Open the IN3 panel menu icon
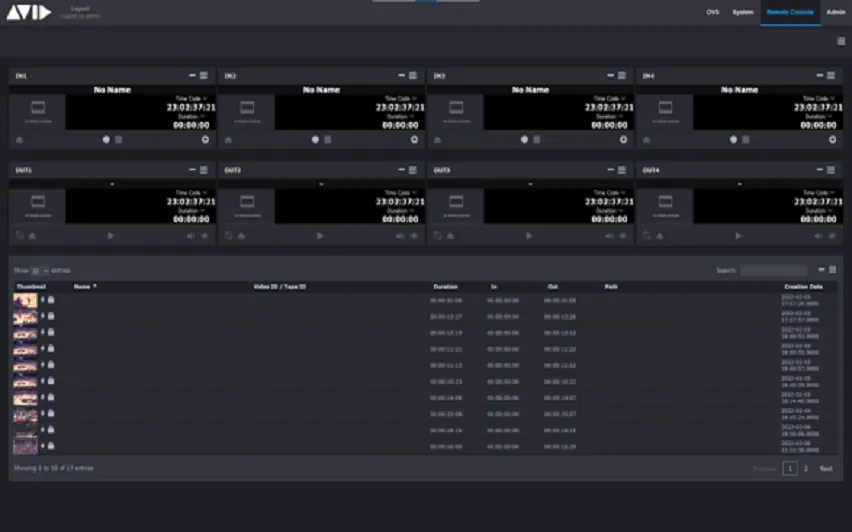This screenshot has height=532, width=852. pos(622,76)
